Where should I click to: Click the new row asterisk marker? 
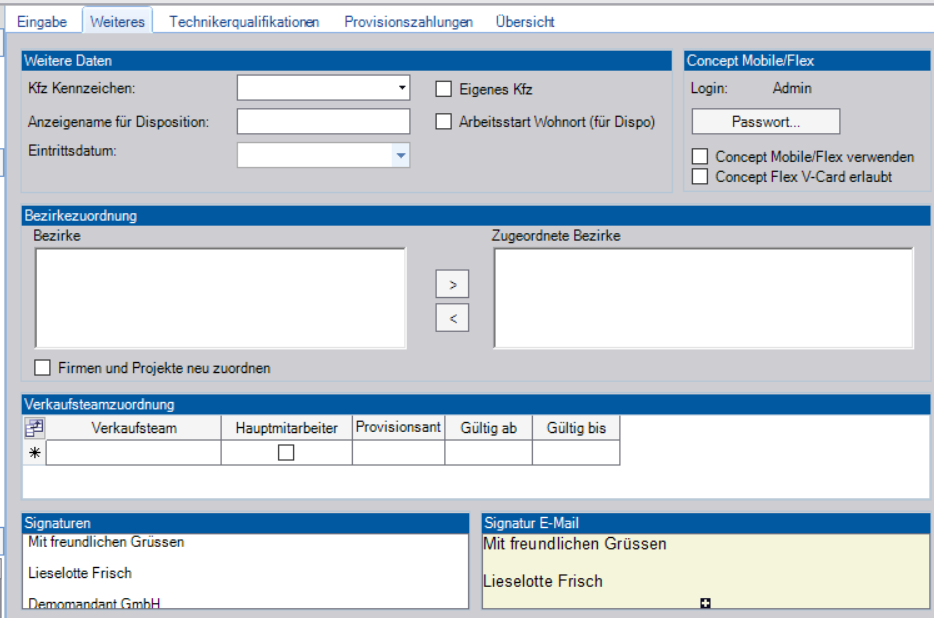[34, 453]
